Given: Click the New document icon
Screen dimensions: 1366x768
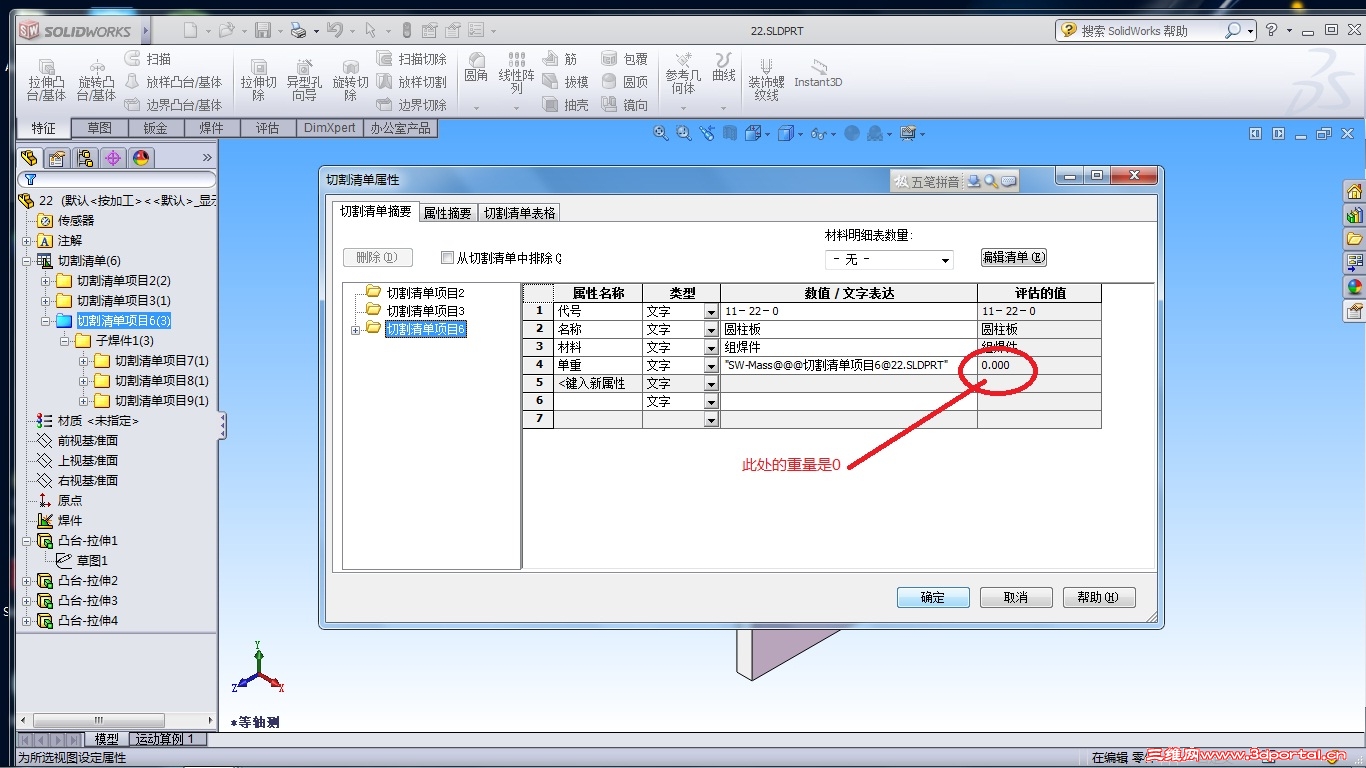Looking at the screenshot, I should point(191,31).
